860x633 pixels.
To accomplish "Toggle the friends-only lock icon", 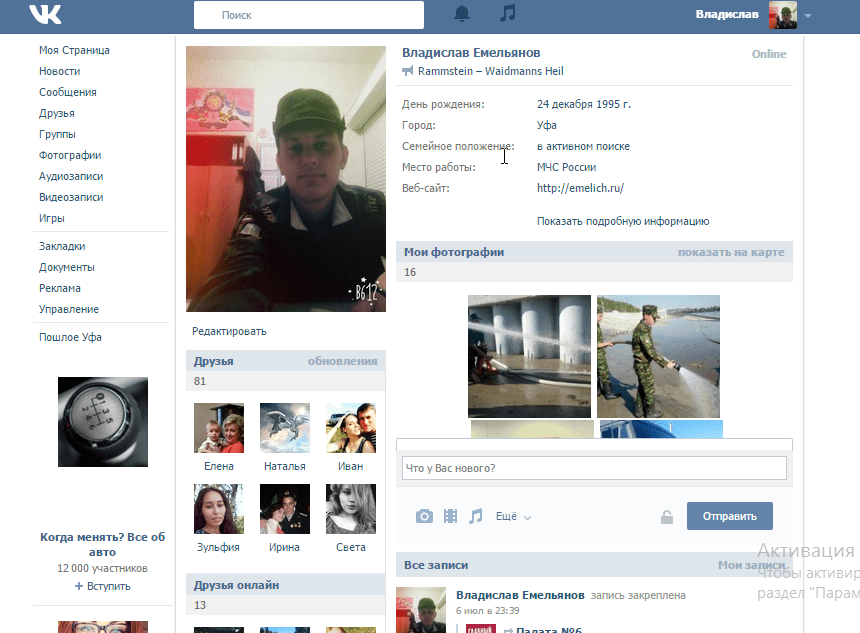I will (x=666, y=517).
